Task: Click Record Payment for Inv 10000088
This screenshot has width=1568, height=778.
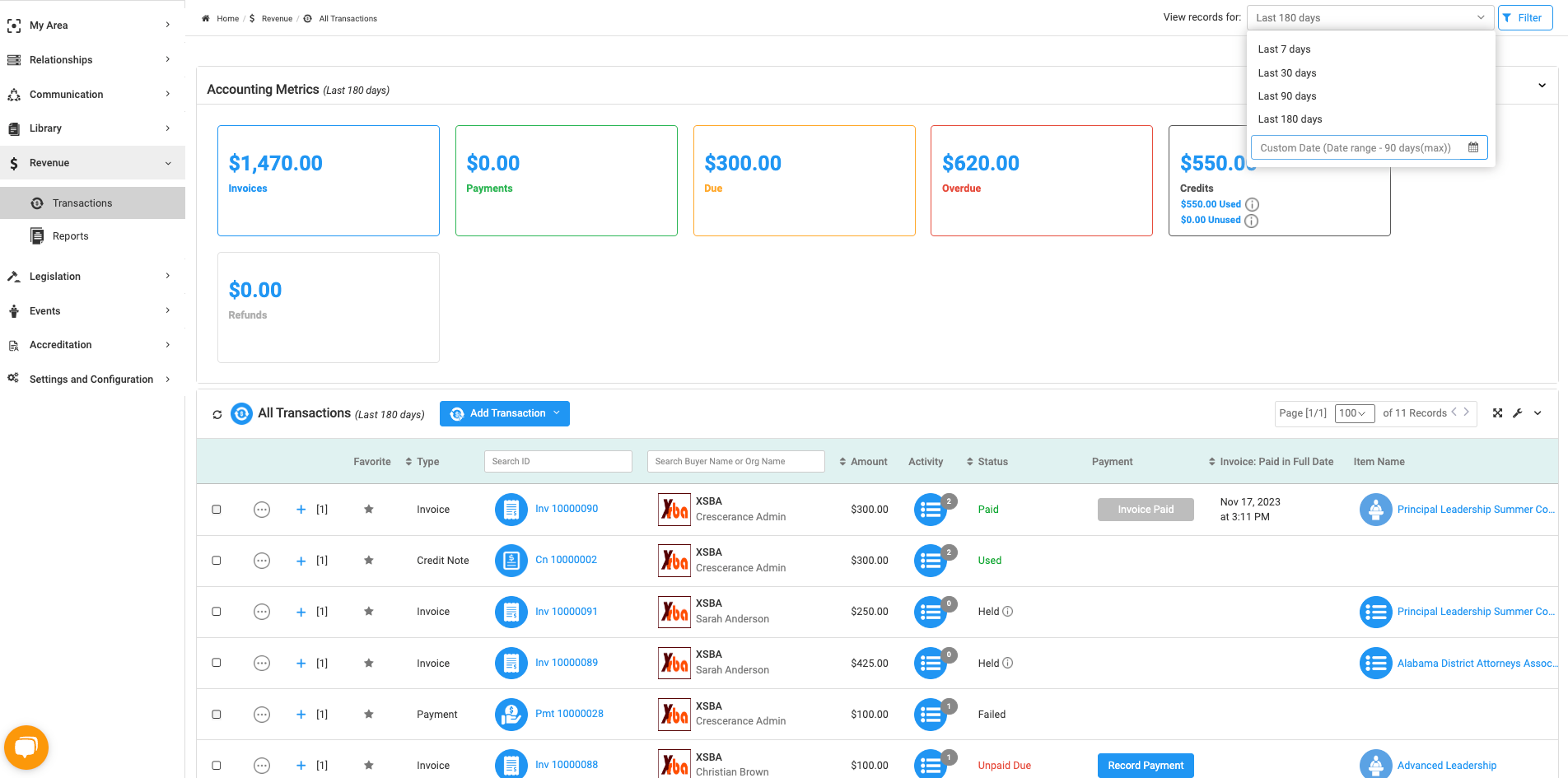Action: (x=1146, y=766)
